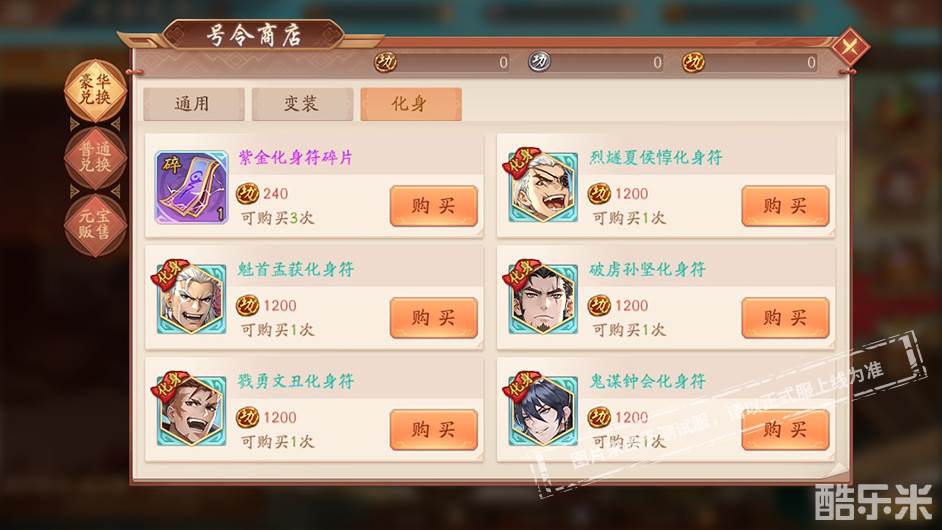Click 购买 for 戮勇文丑化身符
This screenshot has height=530, width=942.
[434, 430]
